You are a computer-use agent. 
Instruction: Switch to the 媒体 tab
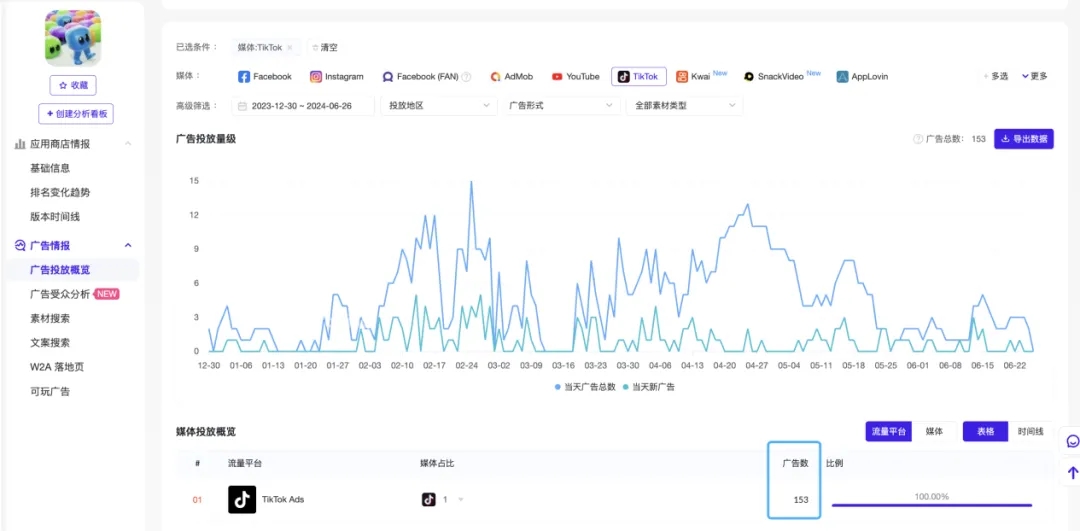coord(934,431)
